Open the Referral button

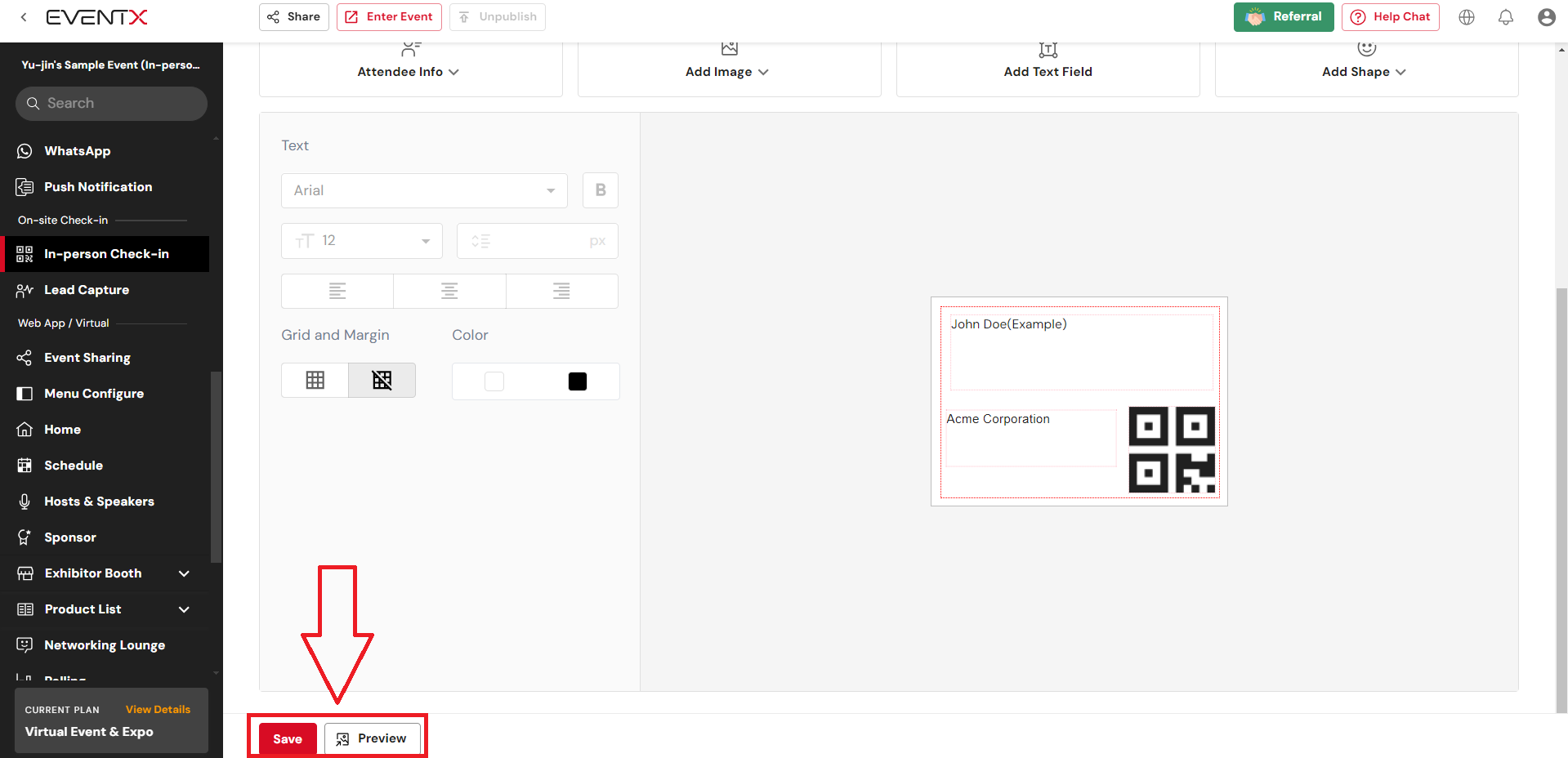pyautogui.click(x=1284, y=17)
